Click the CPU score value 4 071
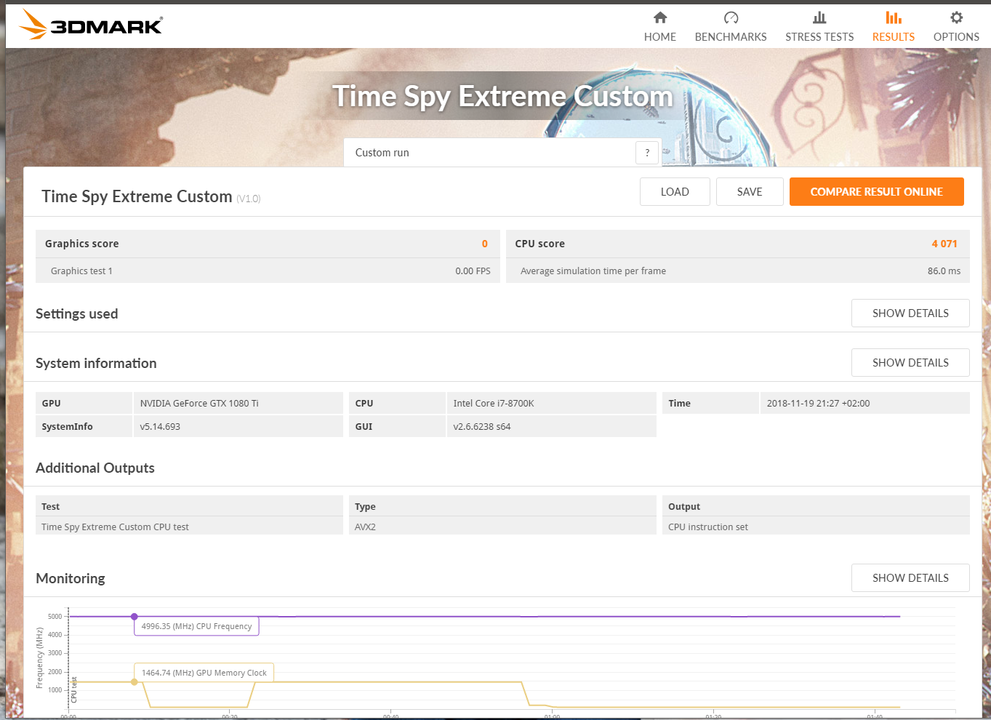Viewport: 991px width, 720px height. click(944, 243)
